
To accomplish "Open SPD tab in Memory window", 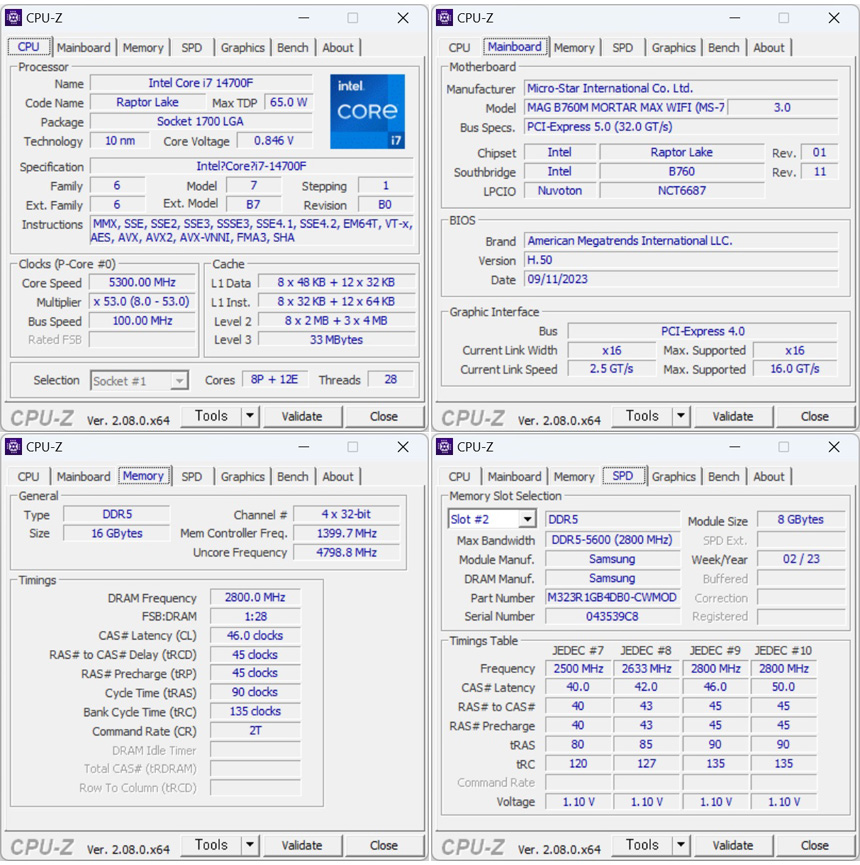I will click(x=191, y=476).
